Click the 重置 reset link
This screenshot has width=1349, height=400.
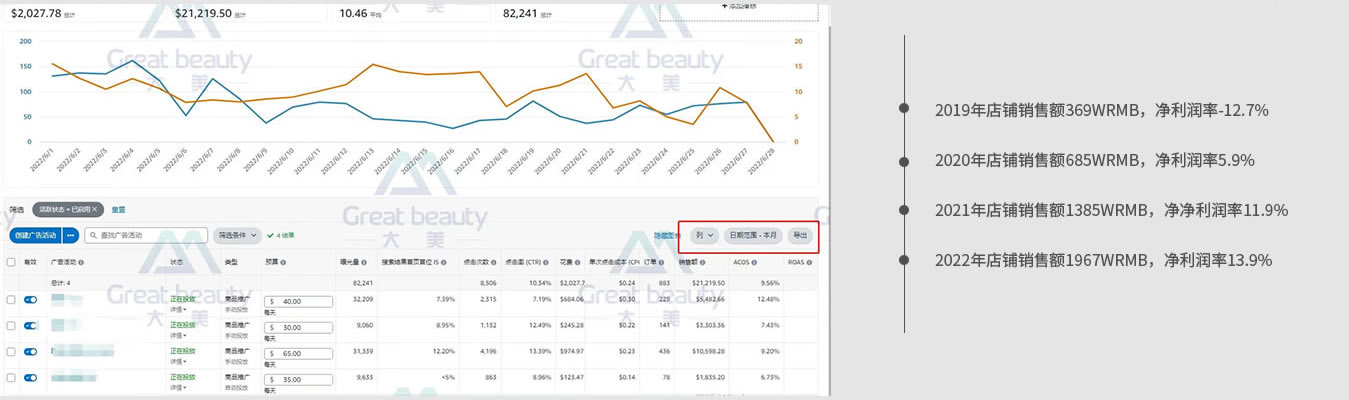[x=118, y=210]
